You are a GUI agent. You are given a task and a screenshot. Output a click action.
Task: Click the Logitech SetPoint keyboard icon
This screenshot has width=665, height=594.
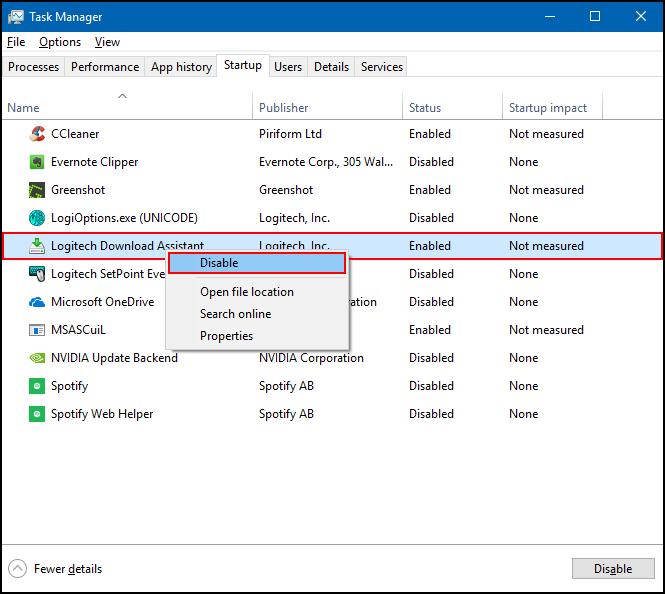[x=37, y=274]
